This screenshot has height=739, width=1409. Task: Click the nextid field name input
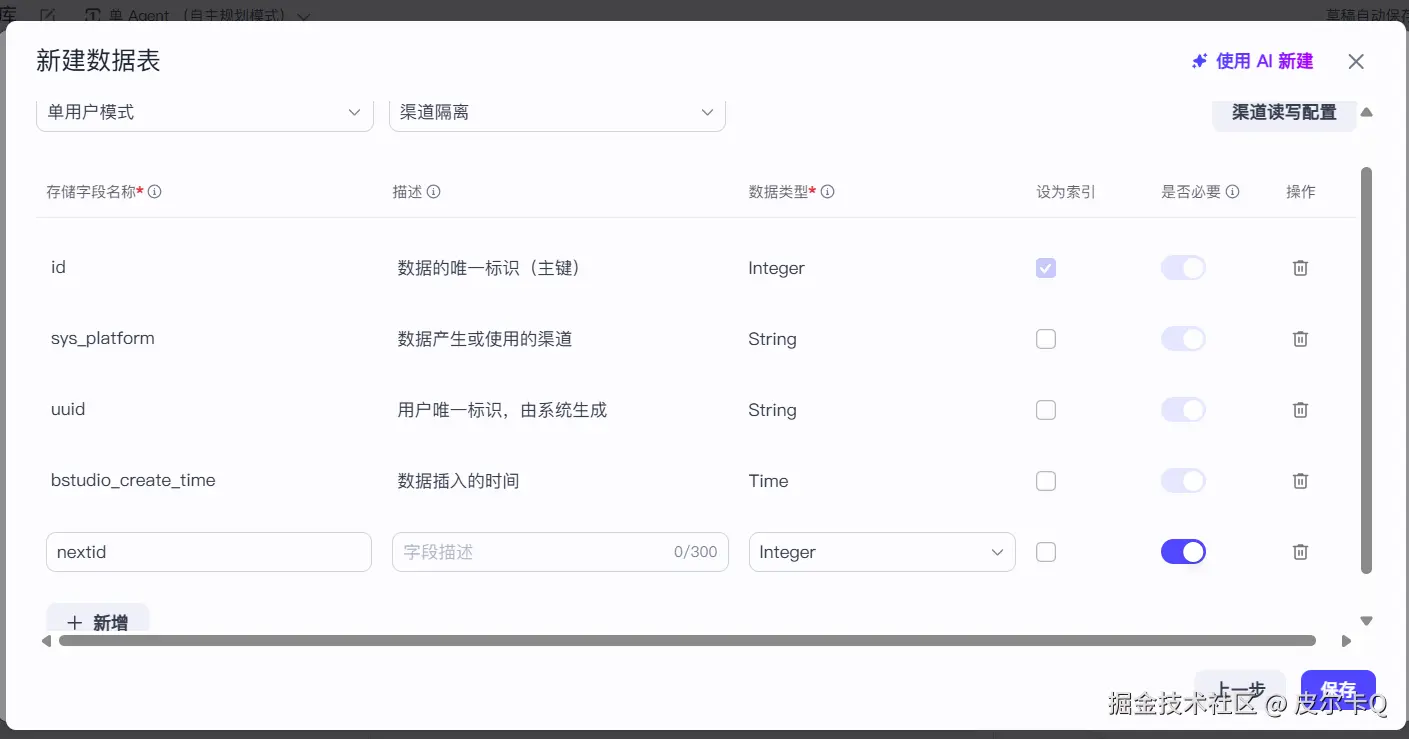pyautogui.click(x=209, y=552)
